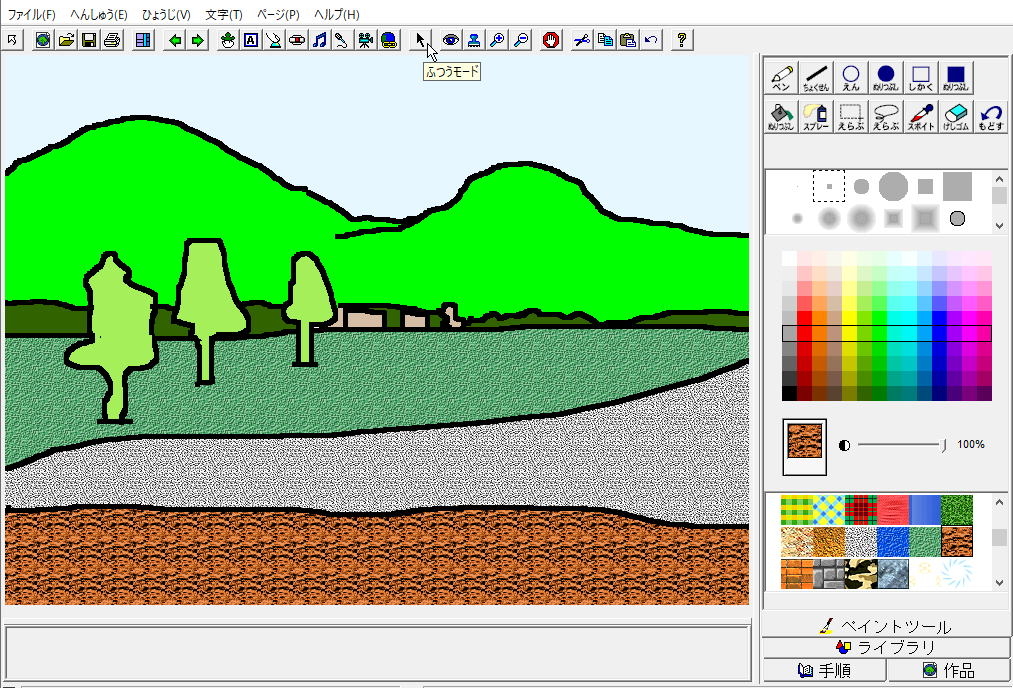Click the music note icon in toolbar
The image size is (1013, 688).
point(320,40)
